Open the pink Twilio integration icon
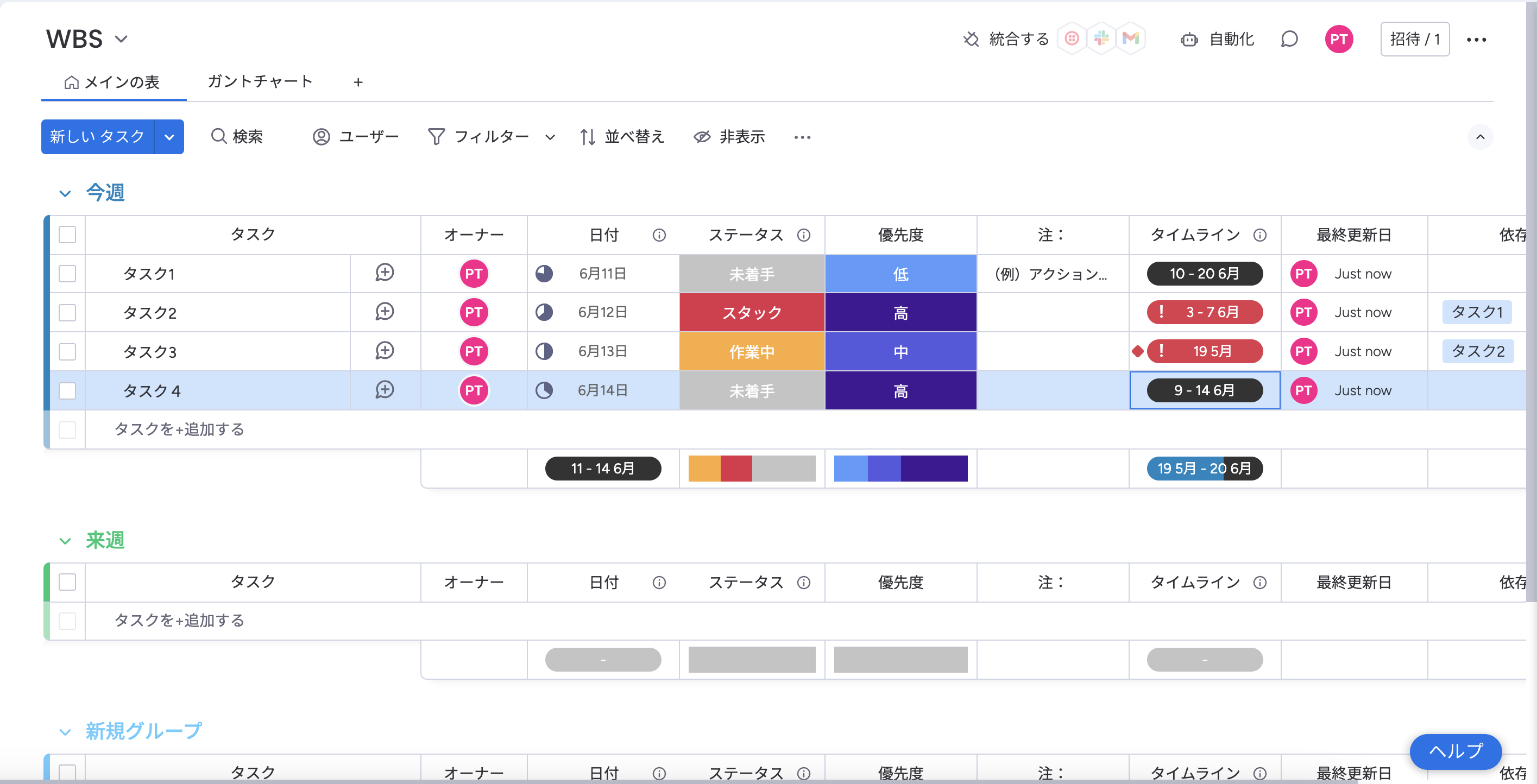This screenshot has width=1537, height=784. [1072, 39]
